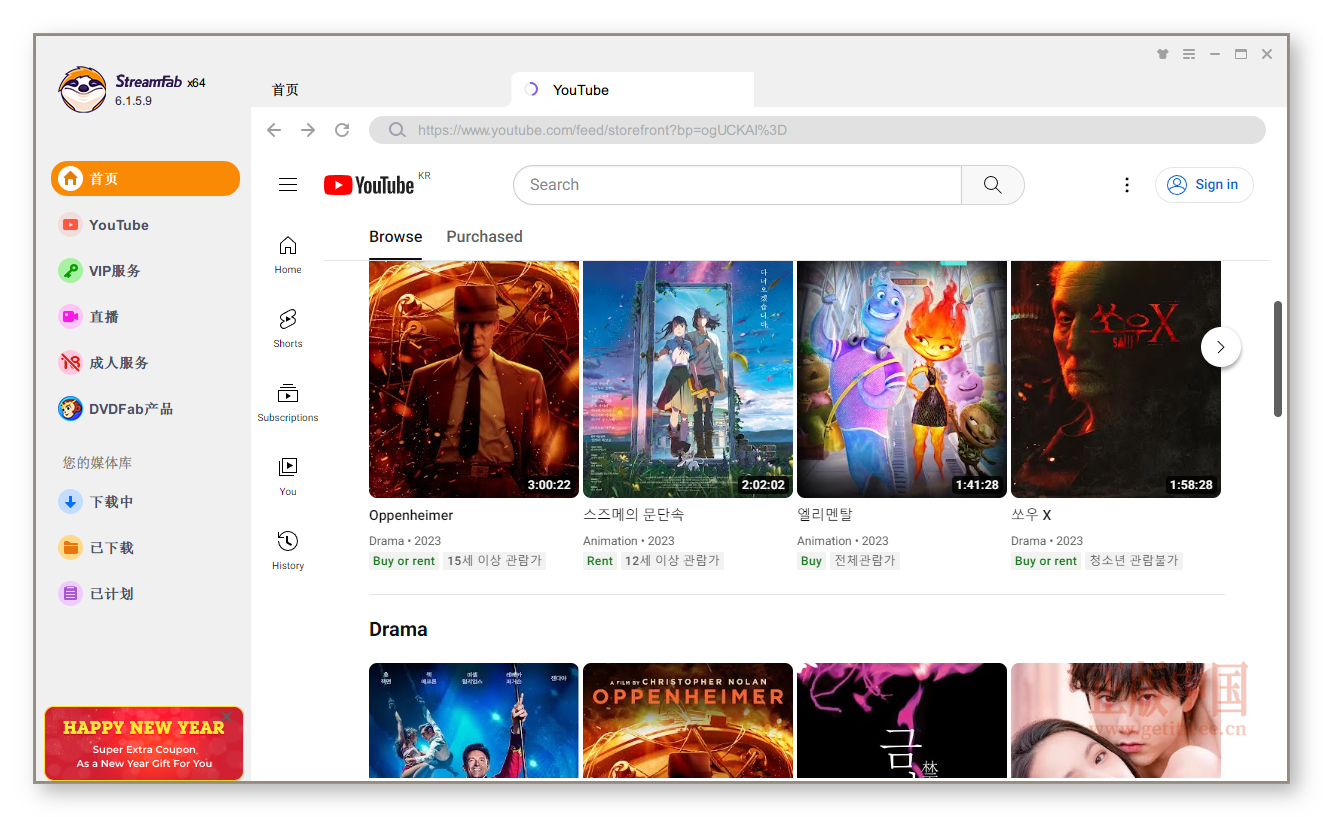Screen dimensions: 1323x817
Task: Open the Suzume 2:02:02 poster thumbnail
Action: [688, 380]
